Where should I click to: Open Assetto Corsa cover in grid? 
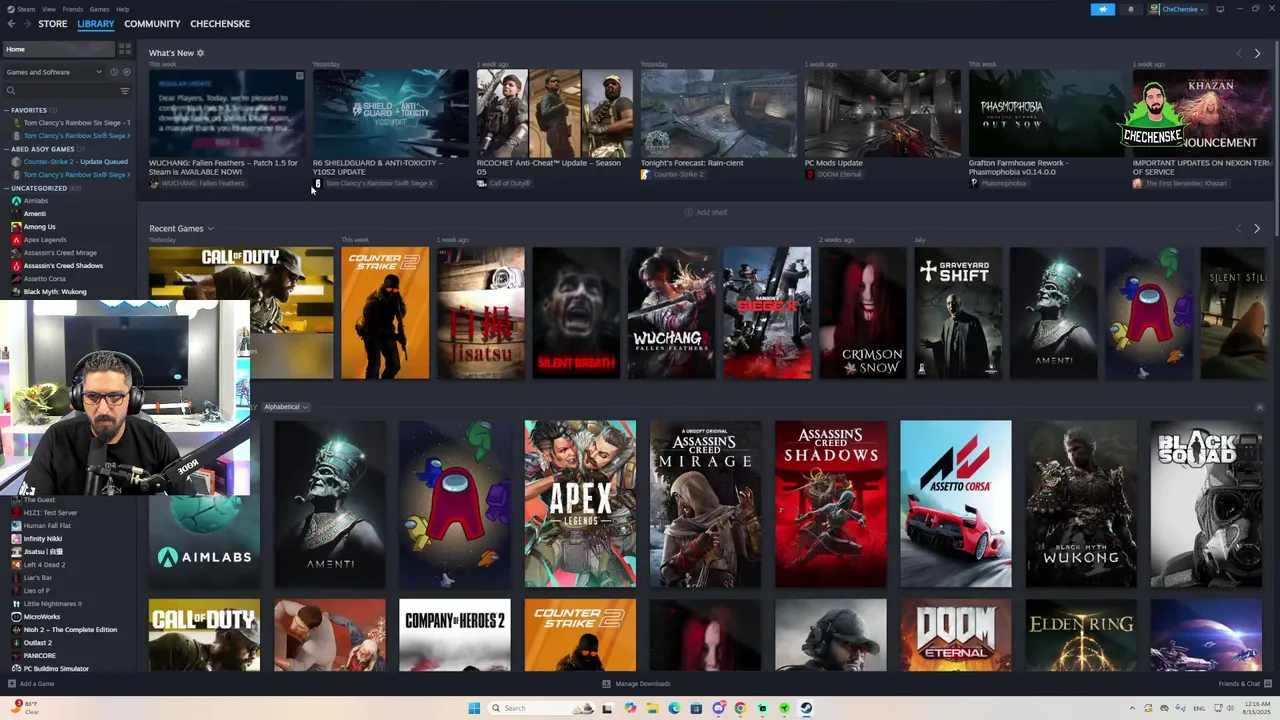[x=956, y=504]
